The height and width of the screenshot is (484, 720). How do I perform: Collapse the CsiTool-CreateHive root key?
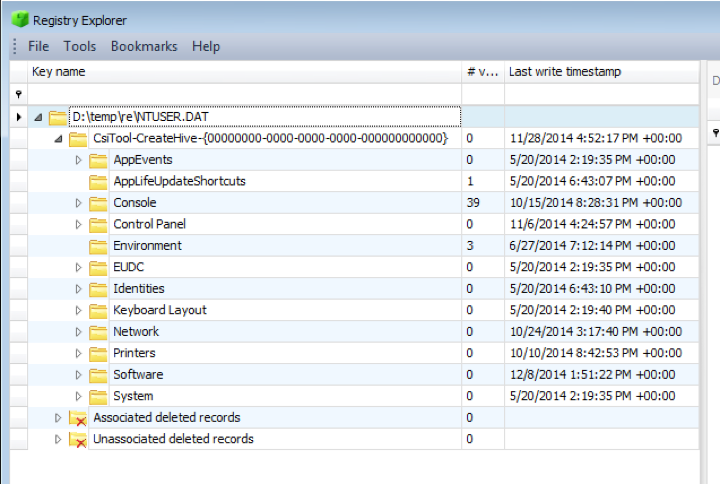[x=58, y=139]
